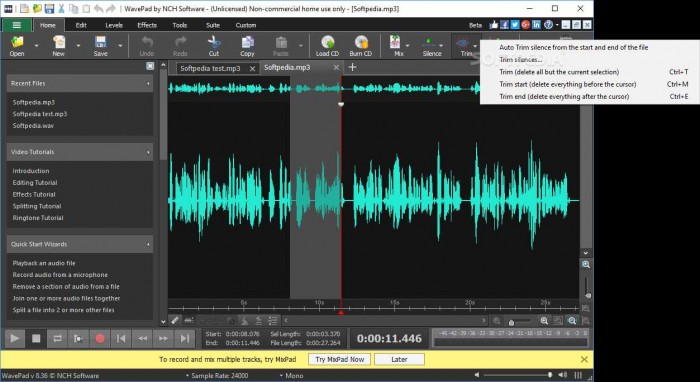Start playback with the Play button
Viewport: 700px width, 382px height.
pos(15,338)
